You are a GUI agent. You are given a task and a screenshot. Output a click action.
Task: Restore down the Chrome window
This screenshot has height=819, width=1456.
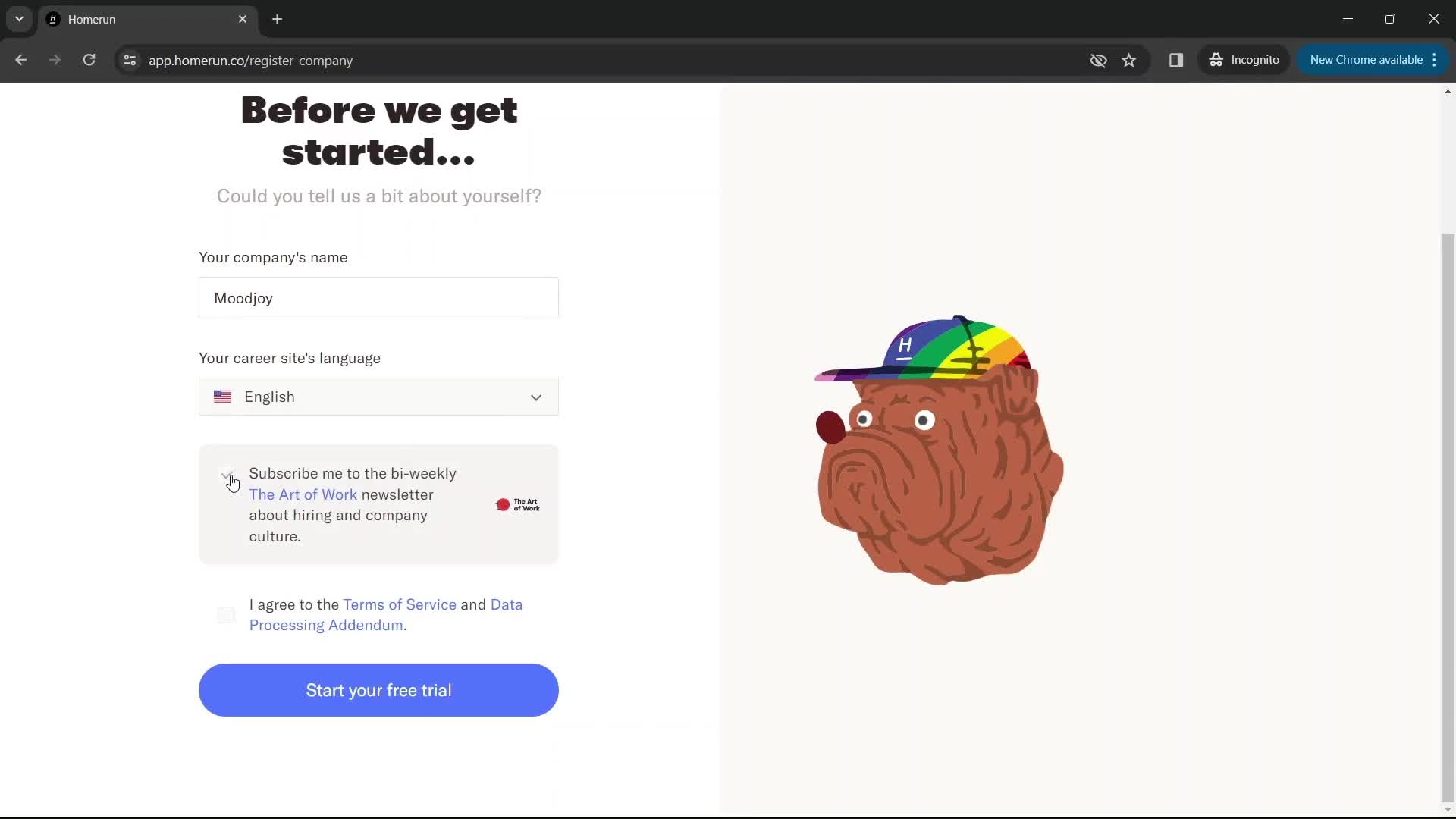pyautogui.click(x=1390, y=19)
